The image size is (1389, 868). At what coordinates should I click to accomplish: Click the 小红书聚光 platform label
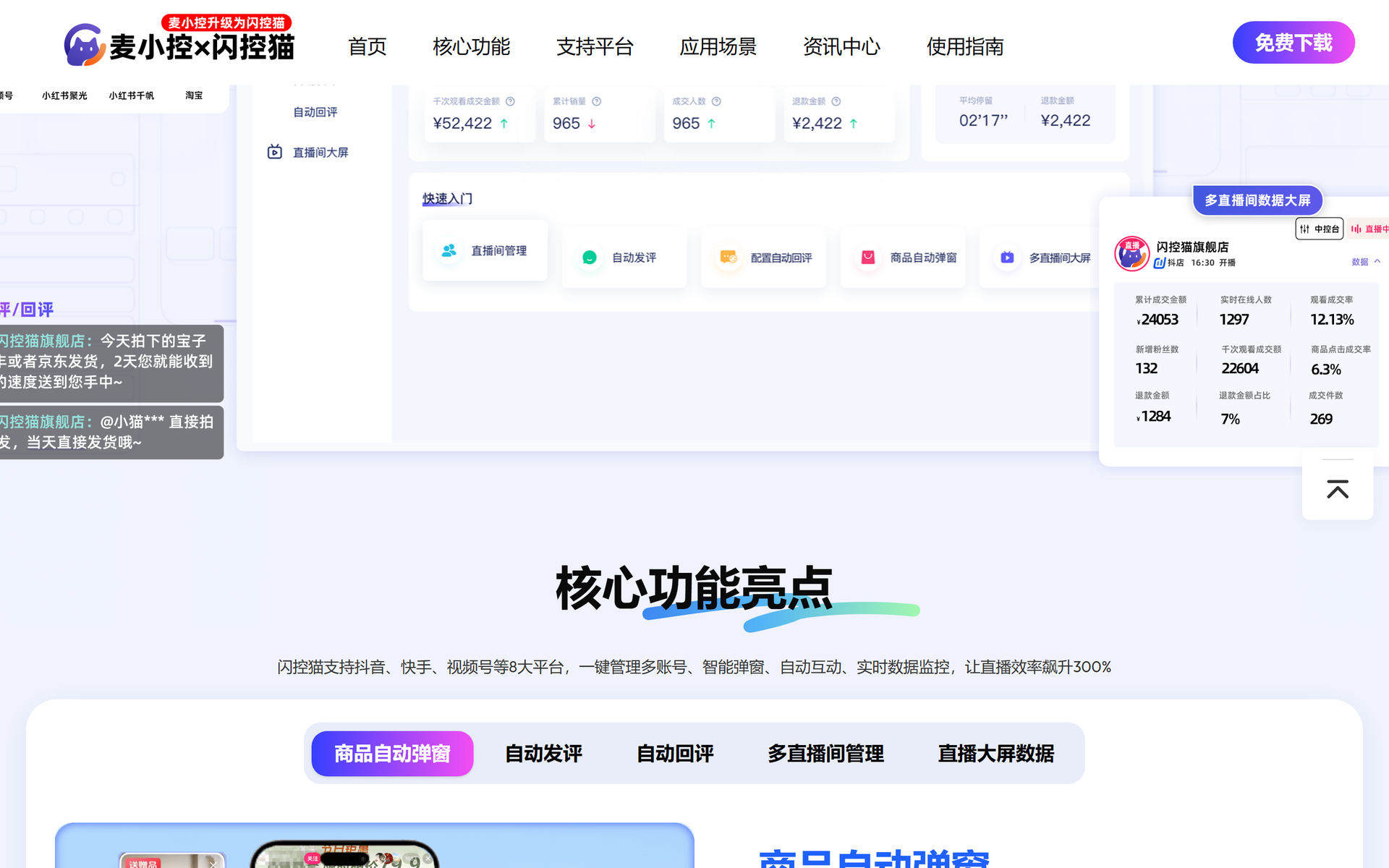click(64, 95)
